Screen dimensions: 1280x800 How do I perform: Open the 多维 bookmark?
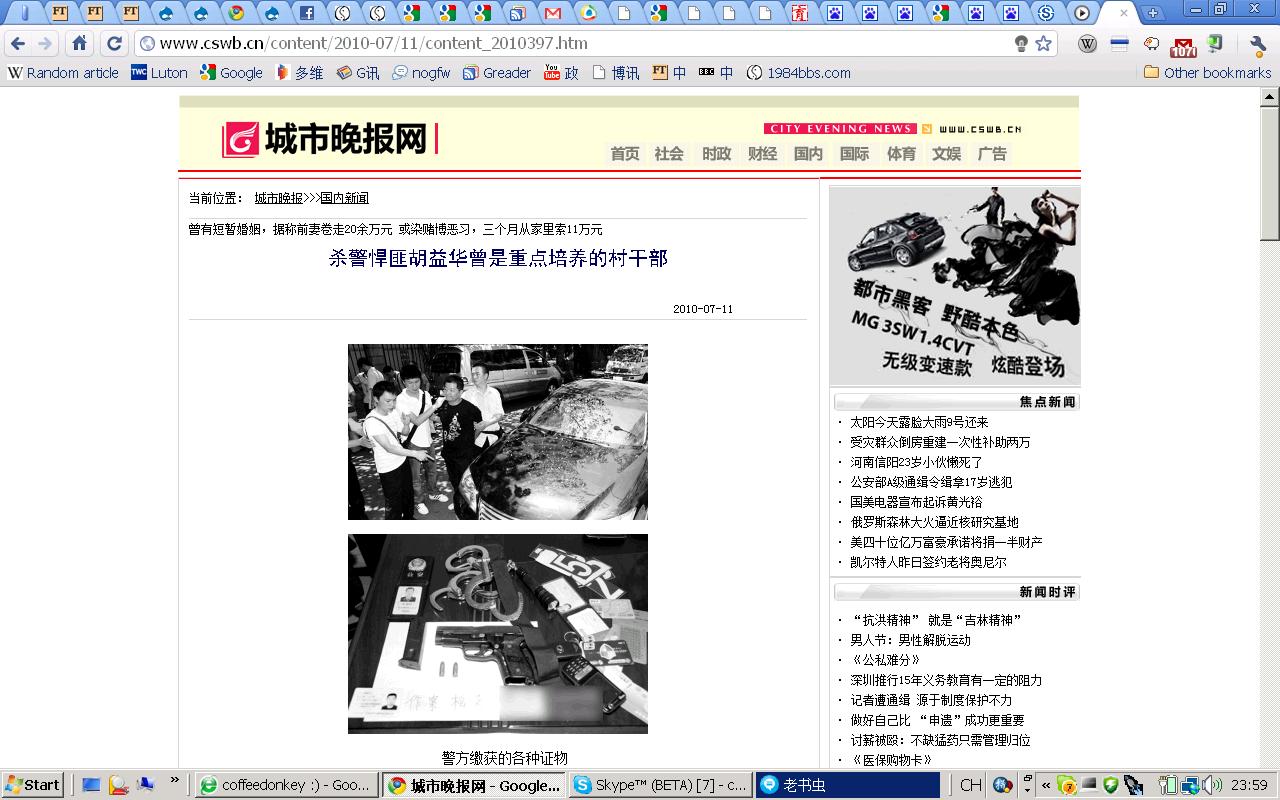click(x=299, y=73)
